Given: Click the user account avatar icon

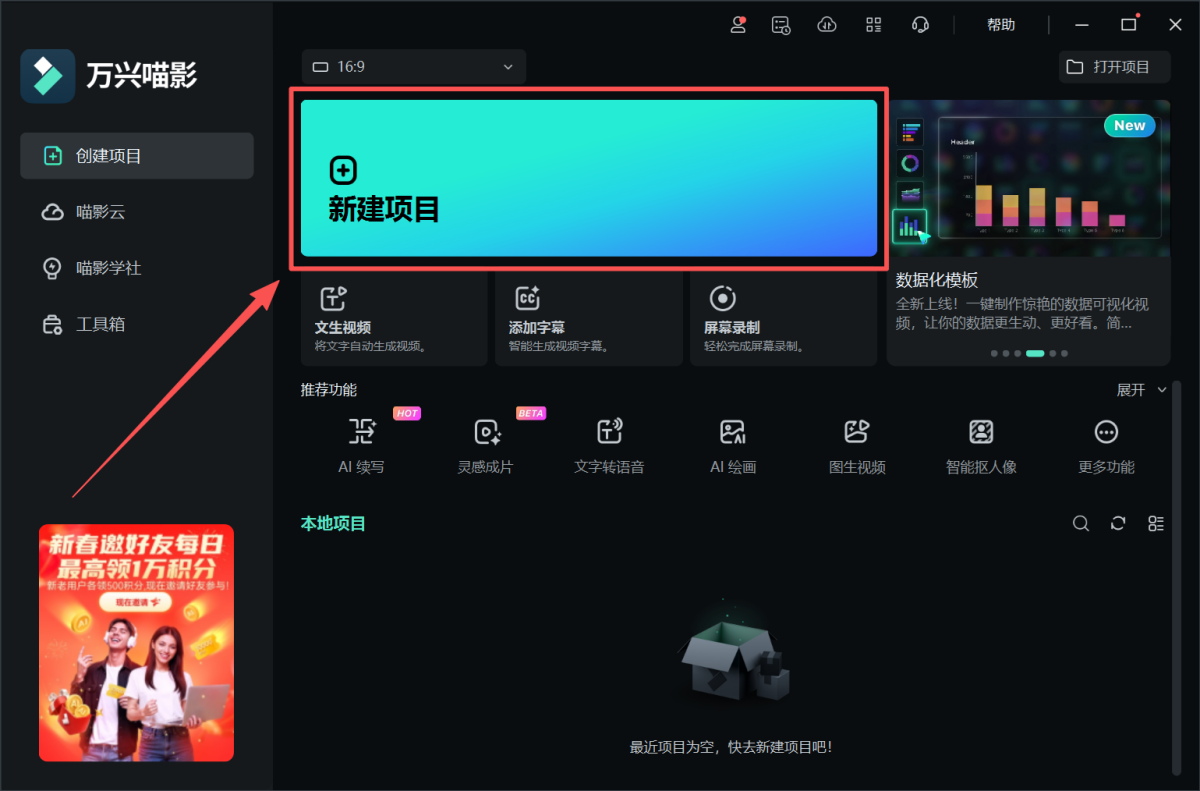Looking at the screenshot, I should click(738, 25).
